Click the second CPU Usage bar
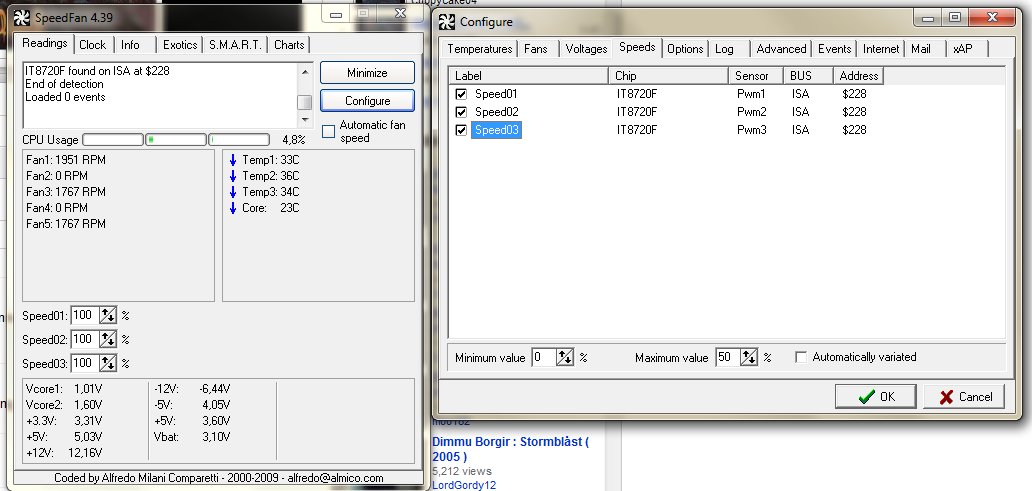Viewport: 1032px width, 491px height. (x=176, y=140)
